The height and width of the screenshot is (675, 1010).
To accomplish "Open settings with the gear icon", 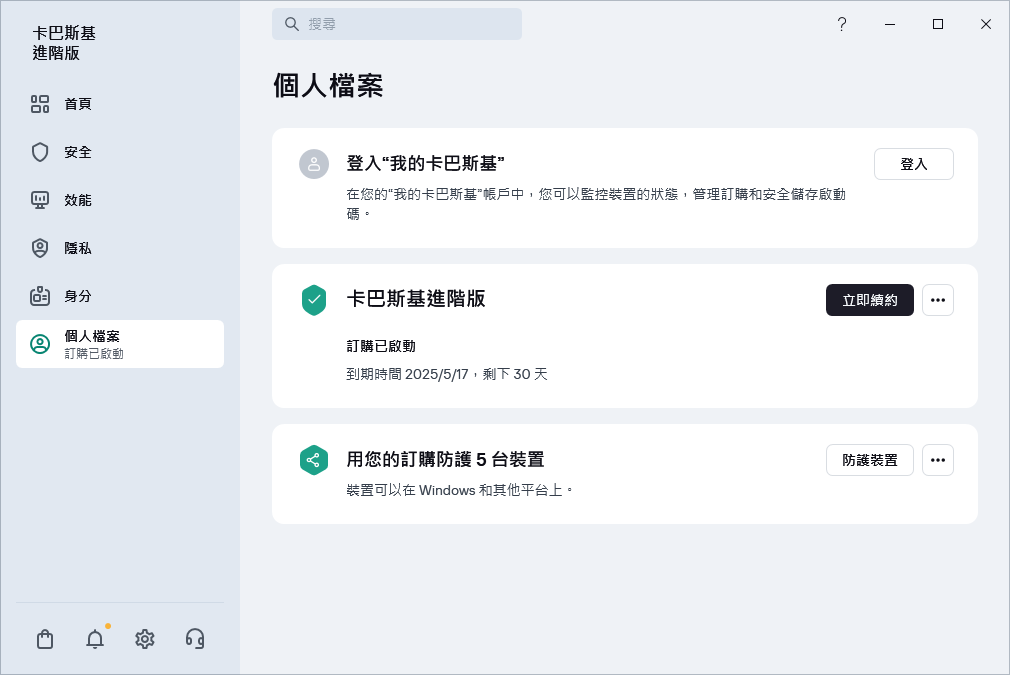I will [145, 639].
